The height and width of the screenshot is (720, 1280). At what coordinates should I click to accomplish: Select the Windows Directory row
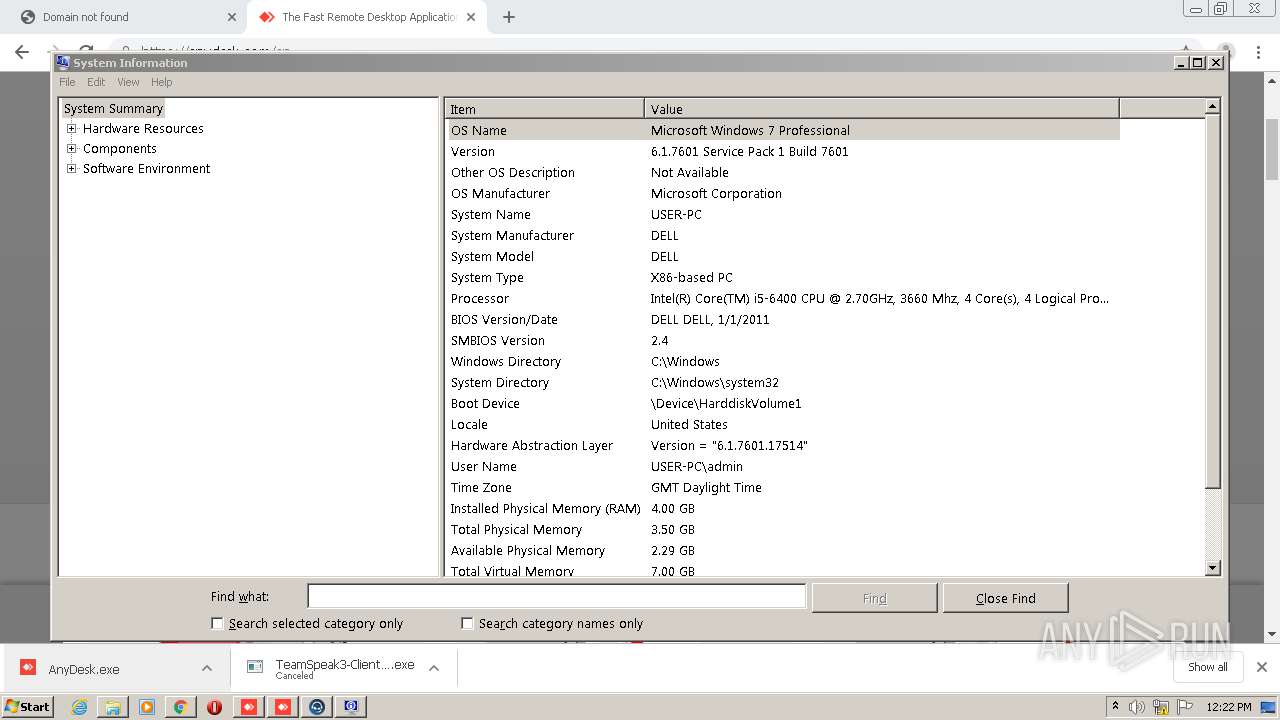(782, 361)
